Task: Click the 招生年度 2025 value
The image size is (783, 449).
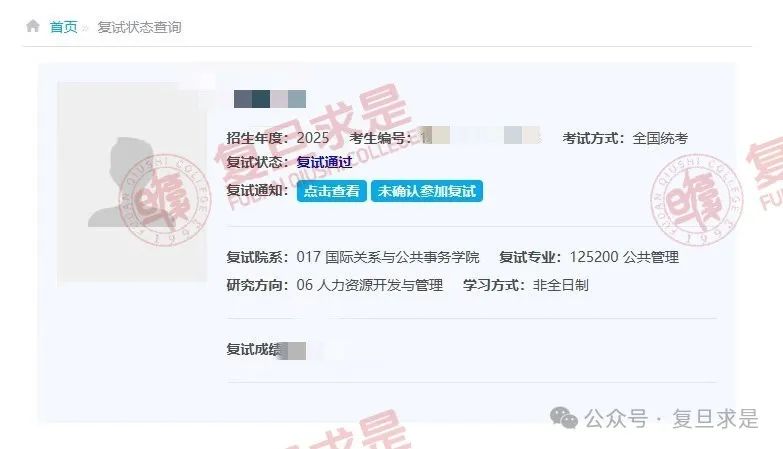Action: click(x=313, y=138)
